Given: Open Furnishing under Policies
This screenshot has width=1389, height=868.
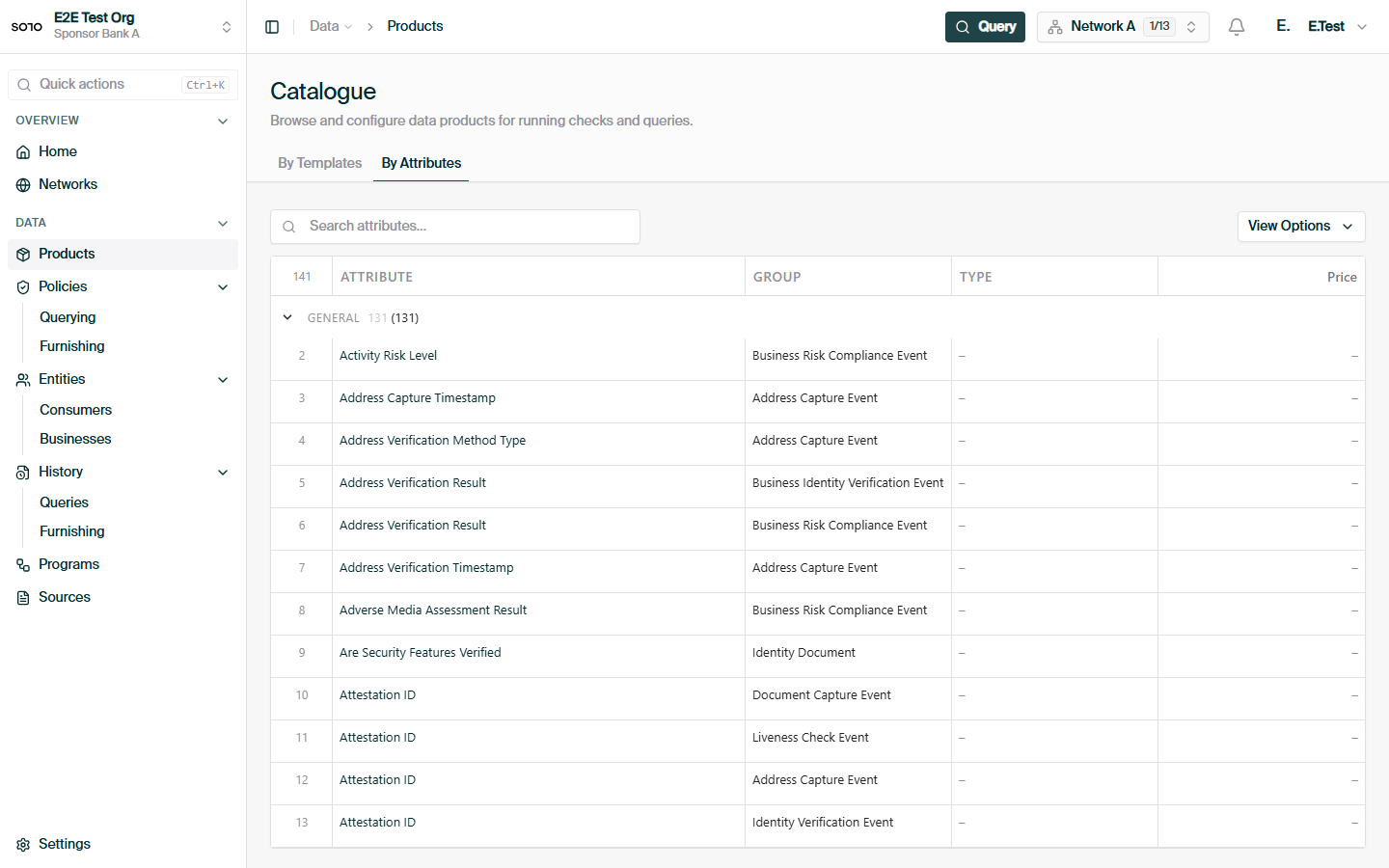Looking at the screenshot, I should tap(72, 346).
